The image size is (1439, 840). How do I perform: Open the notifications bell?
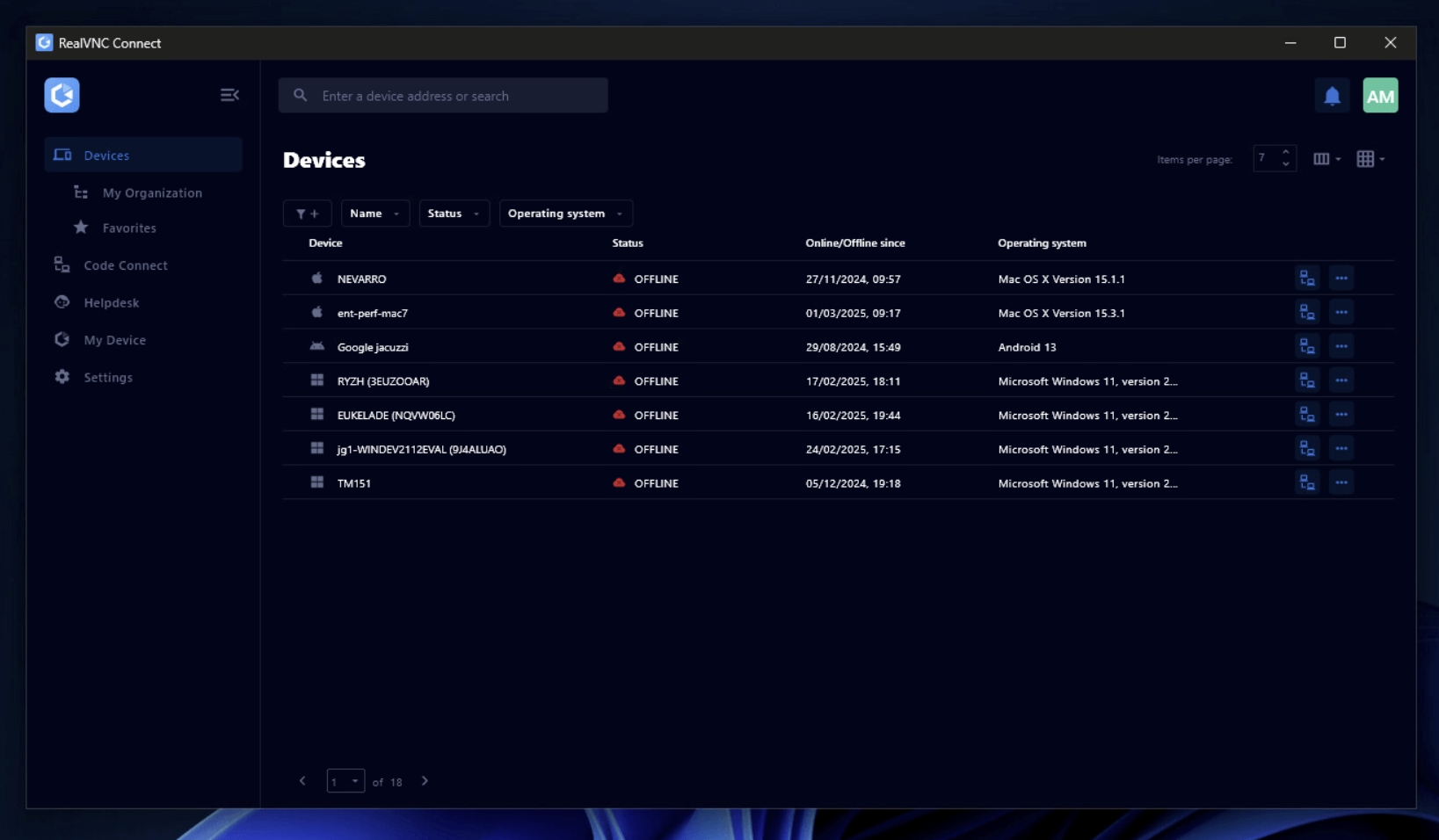click(x=1332, y=96)
